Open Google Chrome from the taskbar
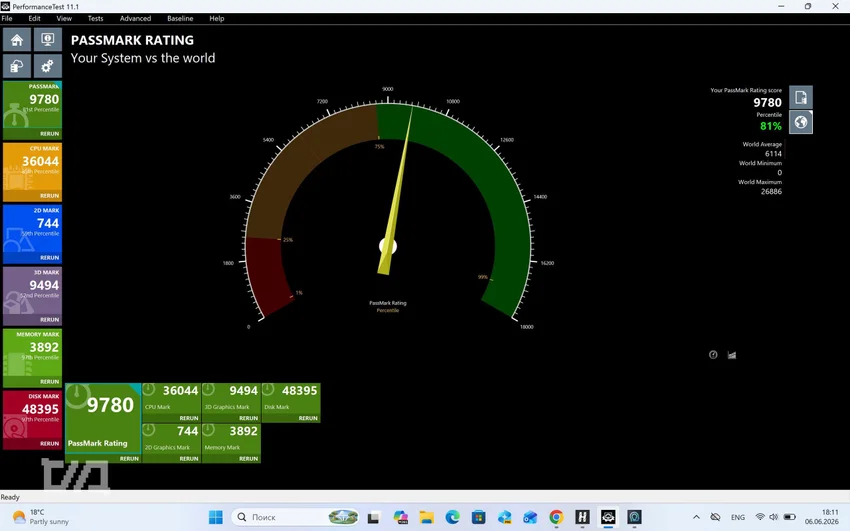Viewport: 850px width, 531px height. 556,517
